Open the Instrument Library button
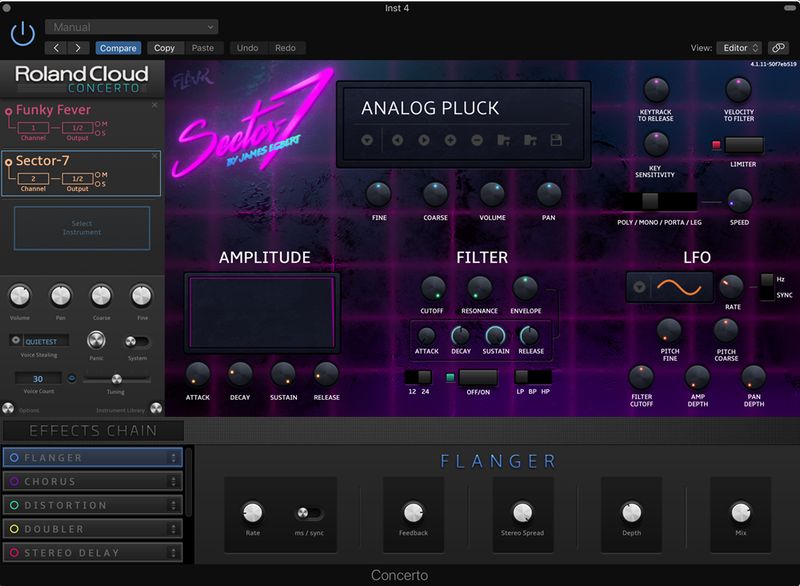 click(x=156, y=408)
